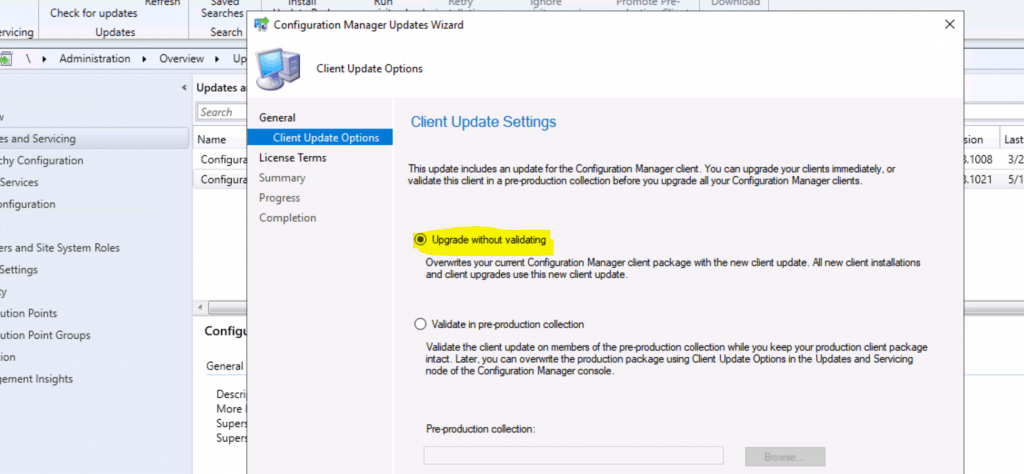Screen dimensions: 1024x474
Task: Select Upgrade without validating option
Action: [421, 240]
